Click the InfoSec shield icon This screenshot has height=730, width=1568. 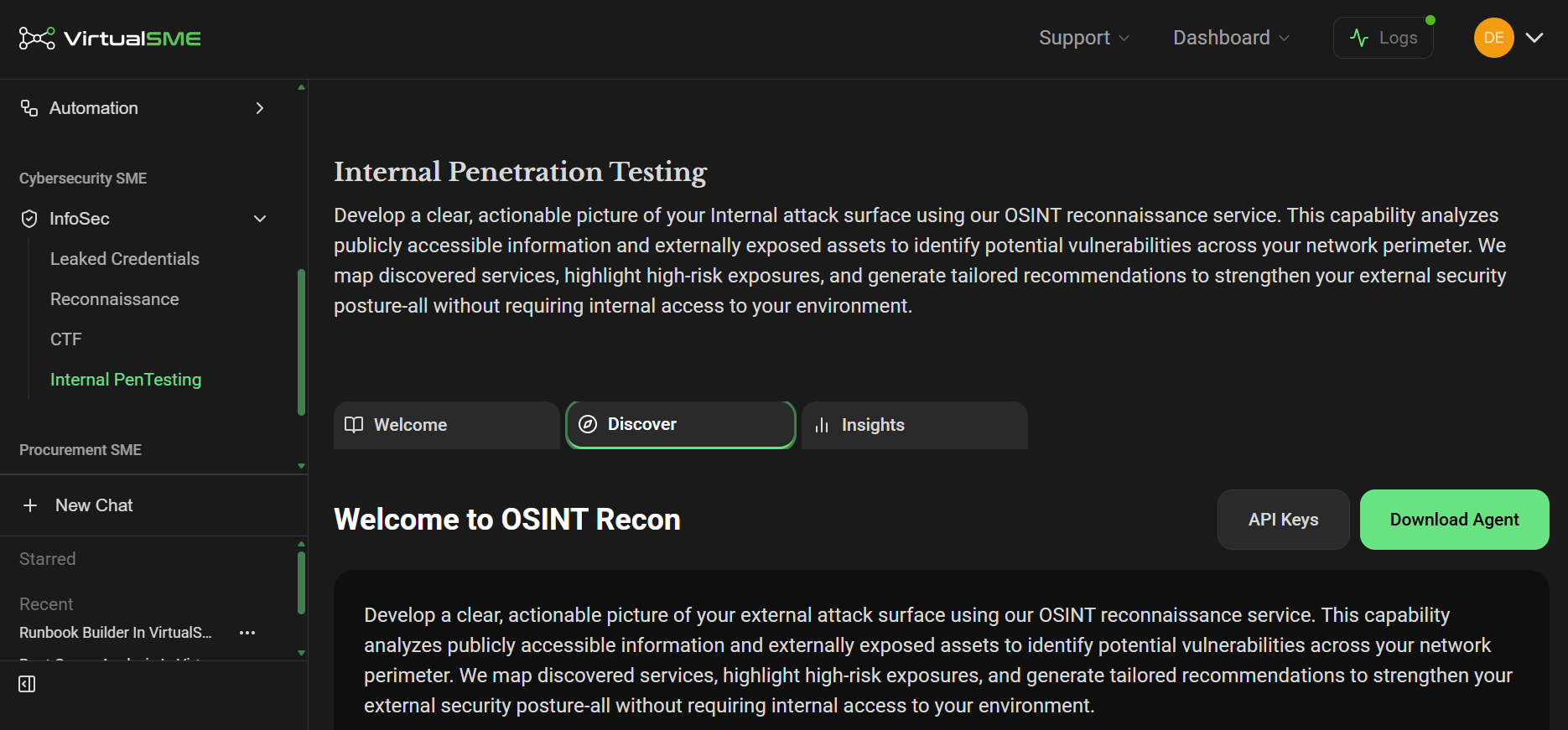[29, 219]
